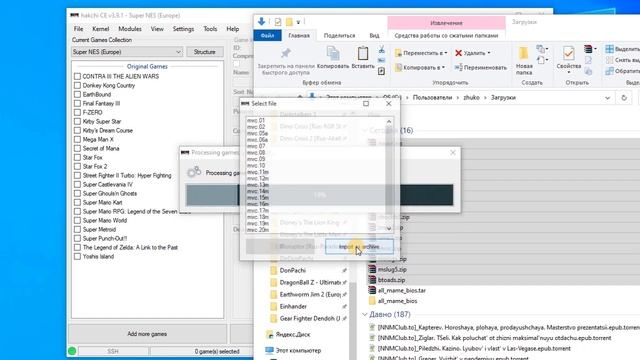640x360 pixels.
Task: Click the Paste icon in Explorer ribbon
Action: pyautogui.click(x=363, y=53)
